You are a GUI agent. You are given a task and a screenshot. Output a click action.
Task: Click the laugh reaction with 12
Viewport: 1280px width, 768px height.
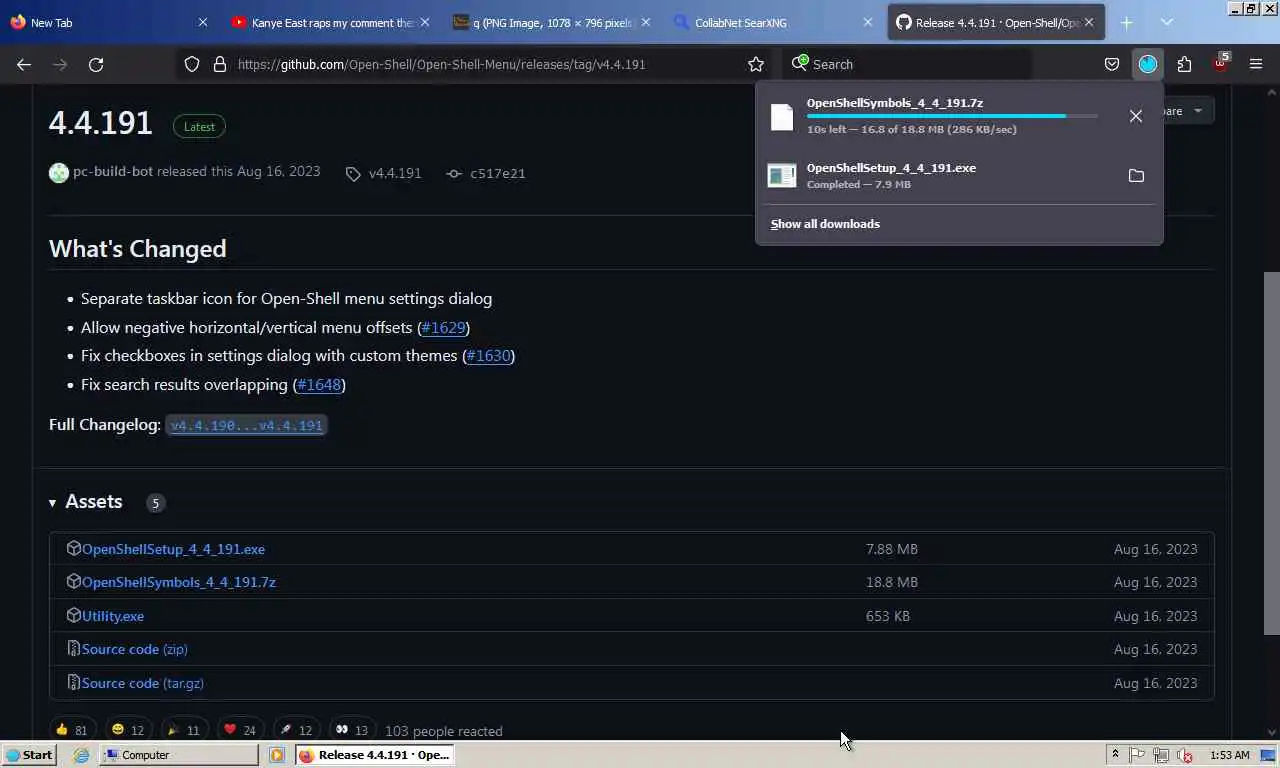click(127, 730)
